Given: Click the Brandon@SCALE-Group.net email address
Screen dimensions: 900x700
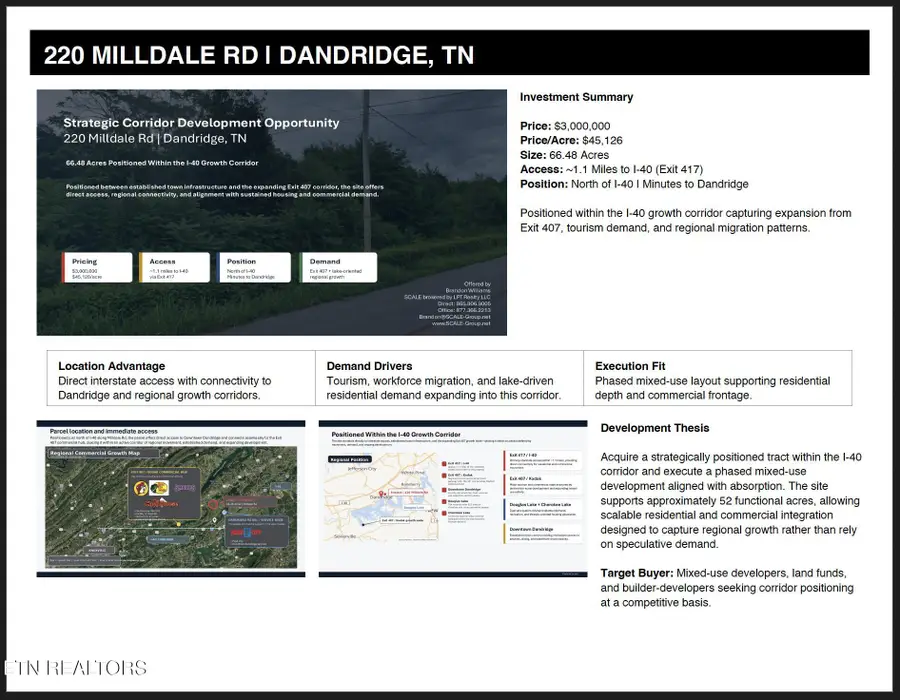Looking at the screenshot, I should click(x=455, y=317).
